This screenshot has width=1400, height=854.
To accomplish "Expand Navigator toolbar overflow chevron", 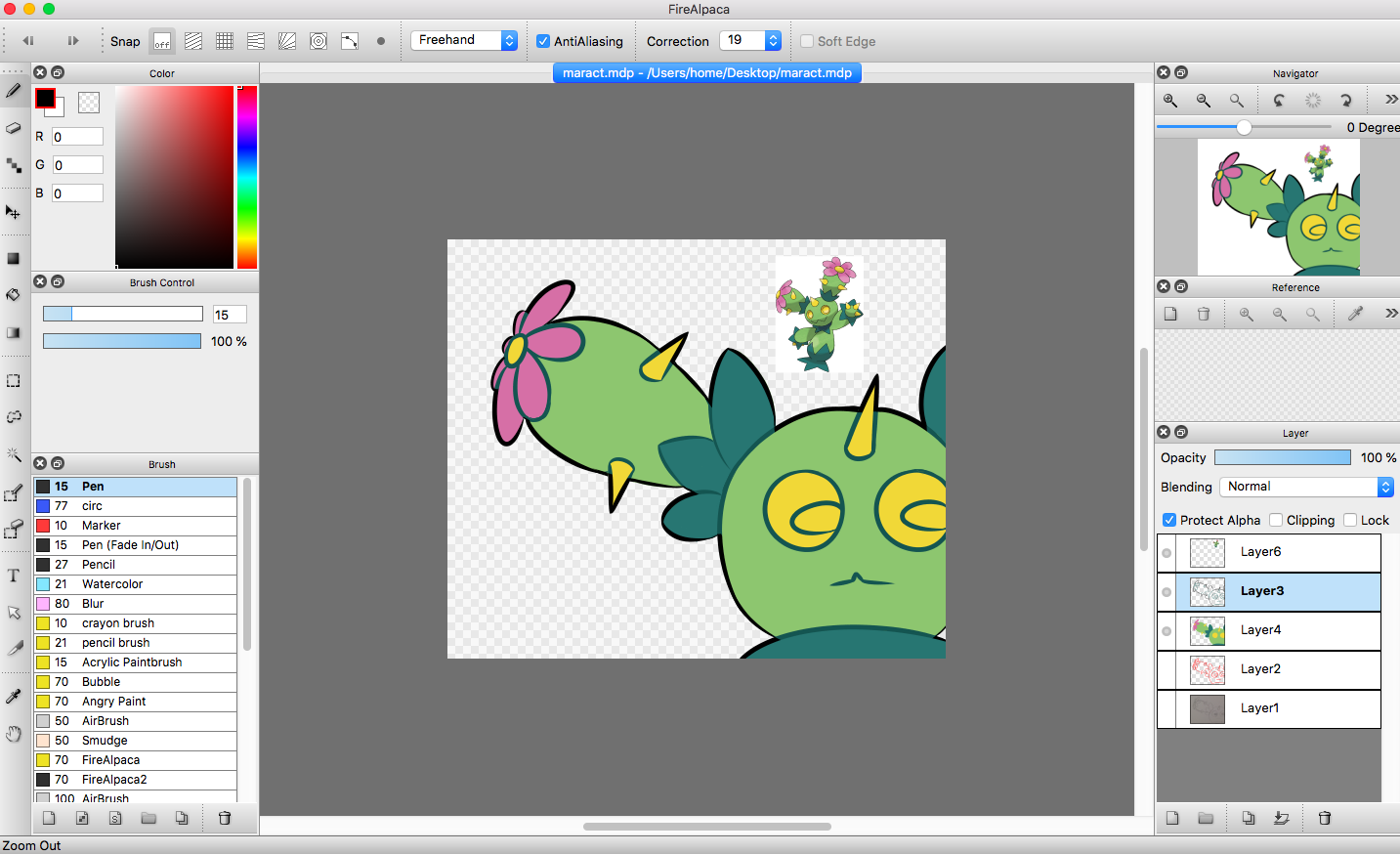I will (x=1391, y=100).
